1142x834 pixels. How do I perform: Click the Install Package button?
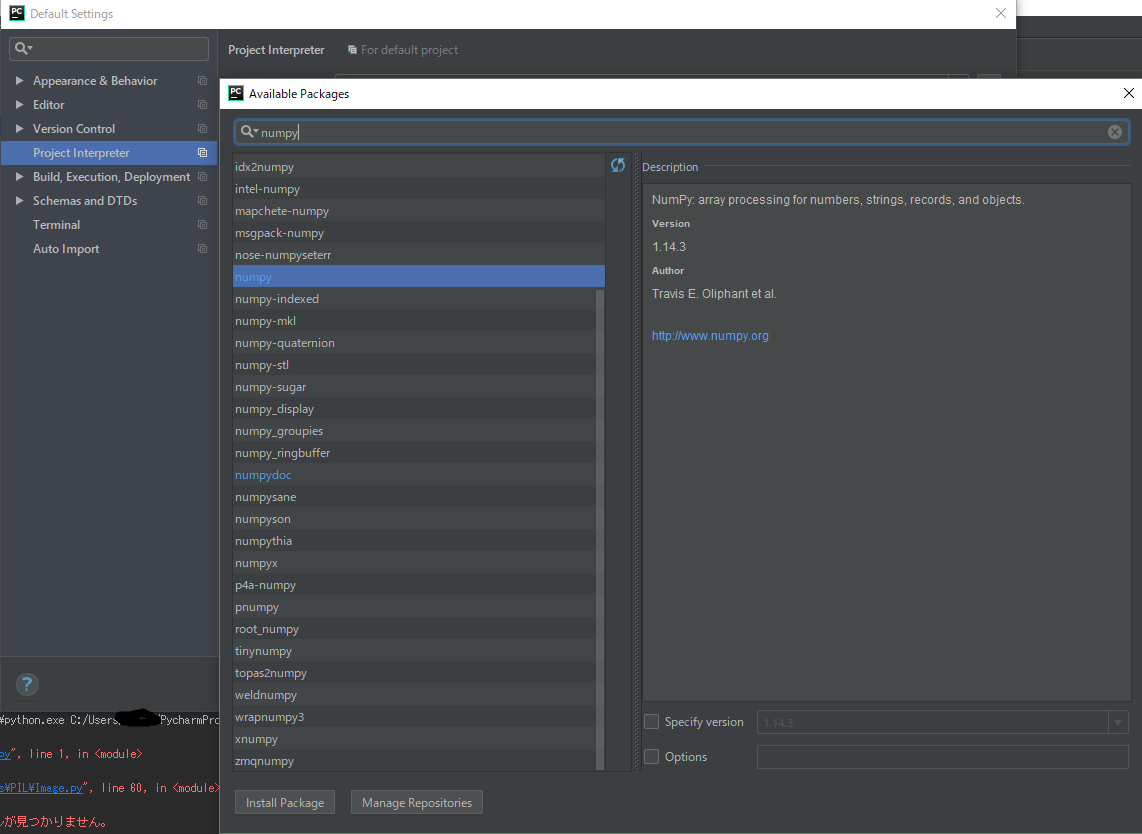pyautogui.click(x=285, y=802)
